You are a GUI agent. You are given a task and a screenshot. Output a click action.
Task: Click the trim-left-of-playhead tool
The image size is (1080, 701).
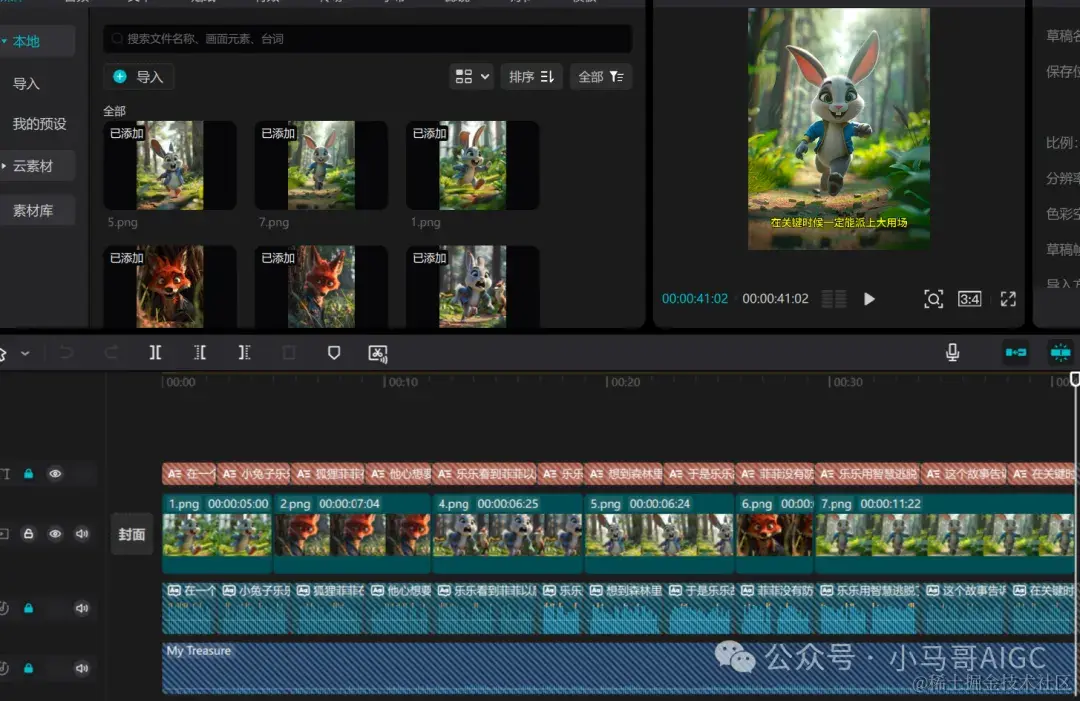pos(200,353)
